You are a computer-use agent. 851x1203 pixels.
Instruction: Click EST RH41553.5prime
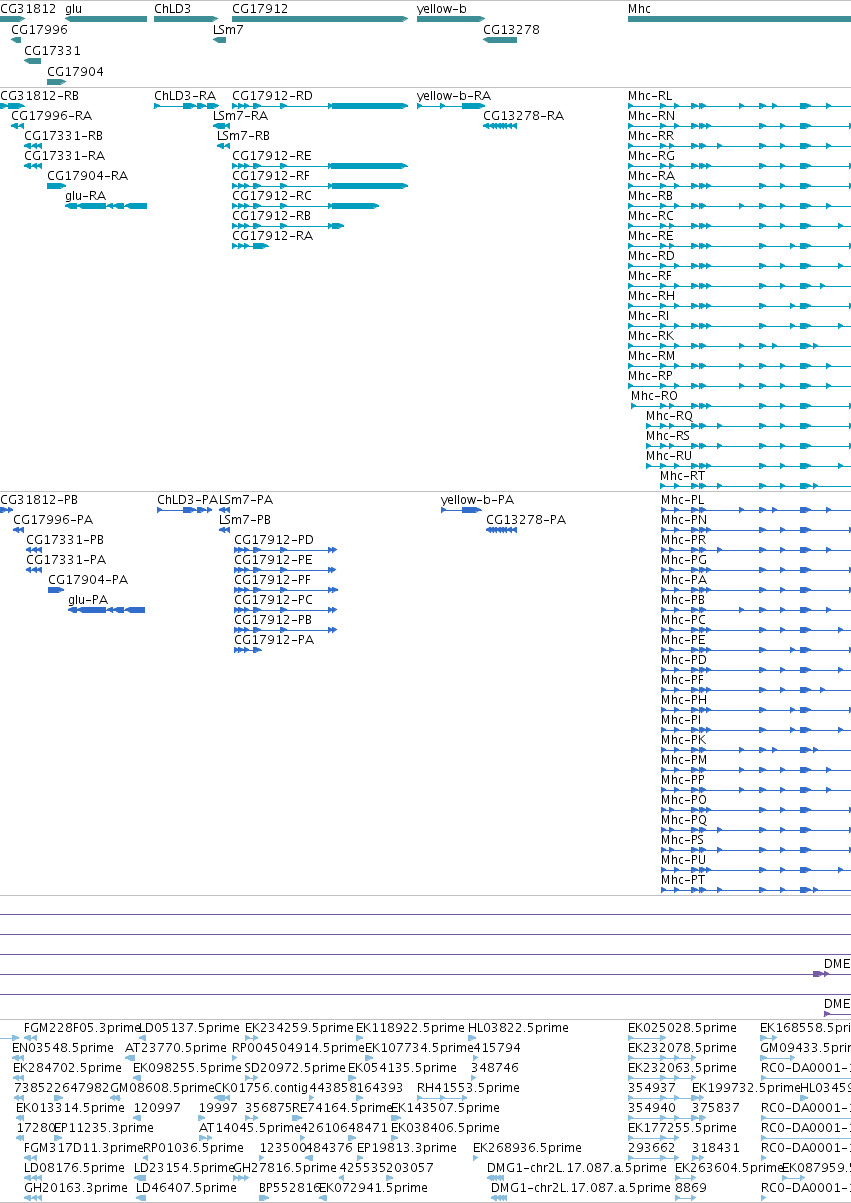(468, 1088)
